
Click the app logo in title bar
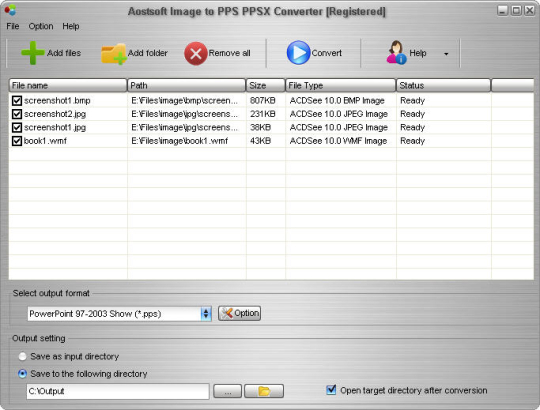click(10, 10)
